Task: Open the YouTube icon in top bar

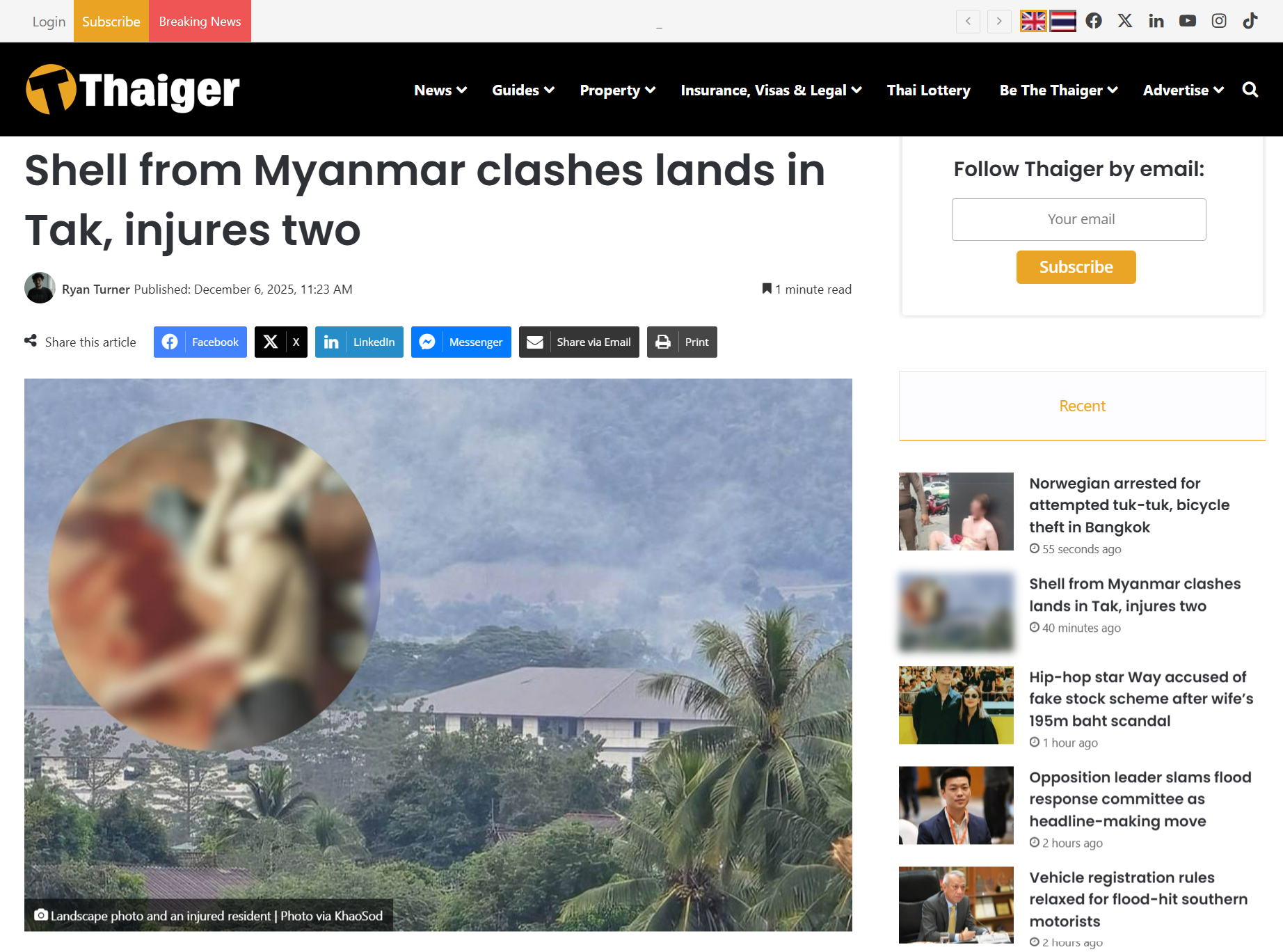Action: point(1188,21)
